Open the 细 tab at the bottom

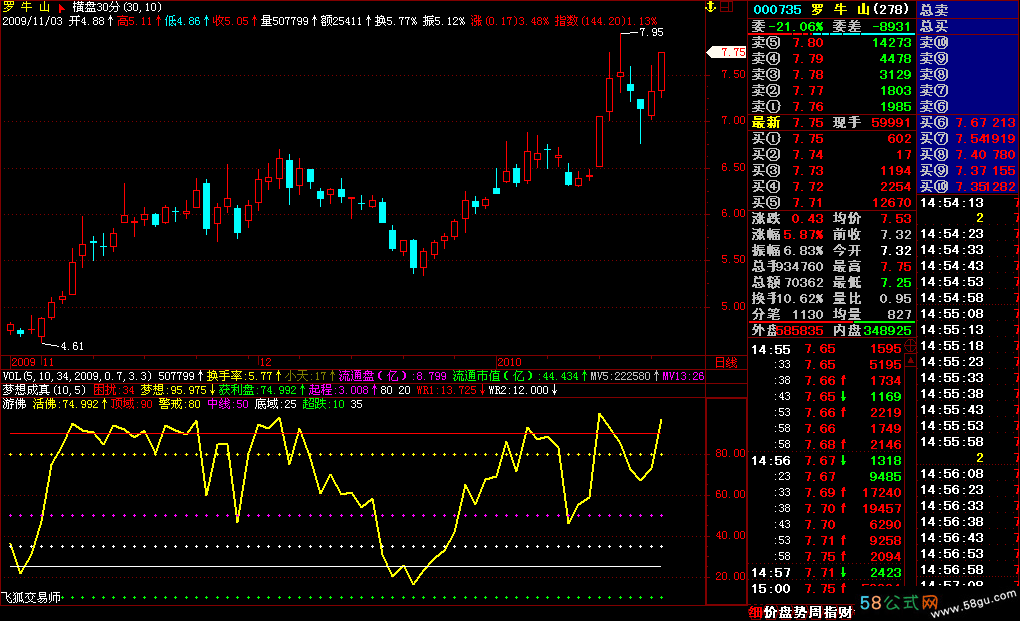point(755,612)
